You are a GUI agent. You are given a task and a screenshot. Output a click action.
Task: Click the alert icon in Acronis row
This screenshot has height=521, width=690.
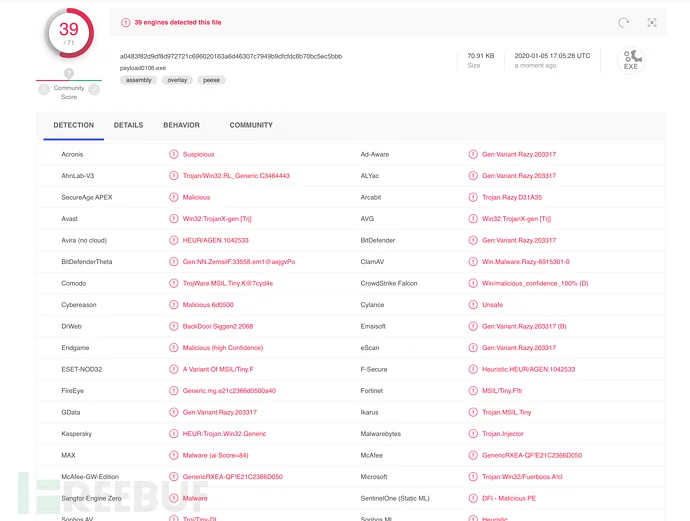174,154
